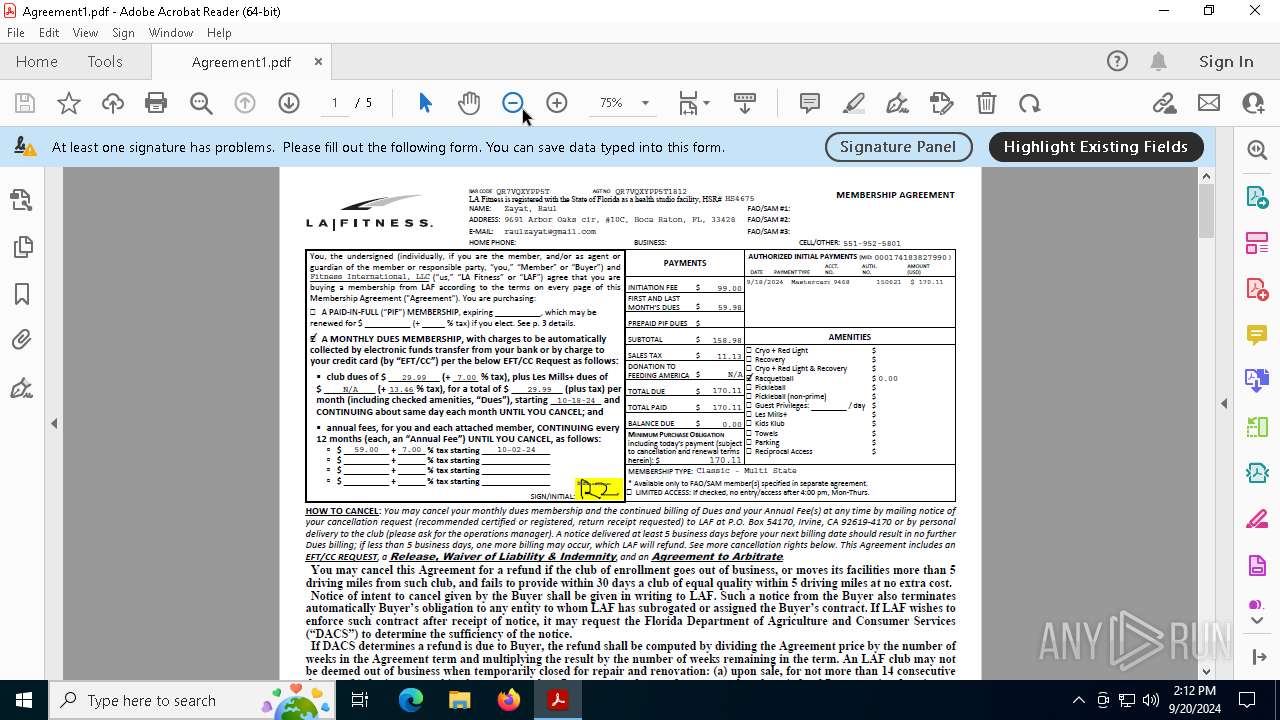The image size is (1280, 720).
Task: Open the attachments paperclip panel
Action: click(x=22, y=341)
